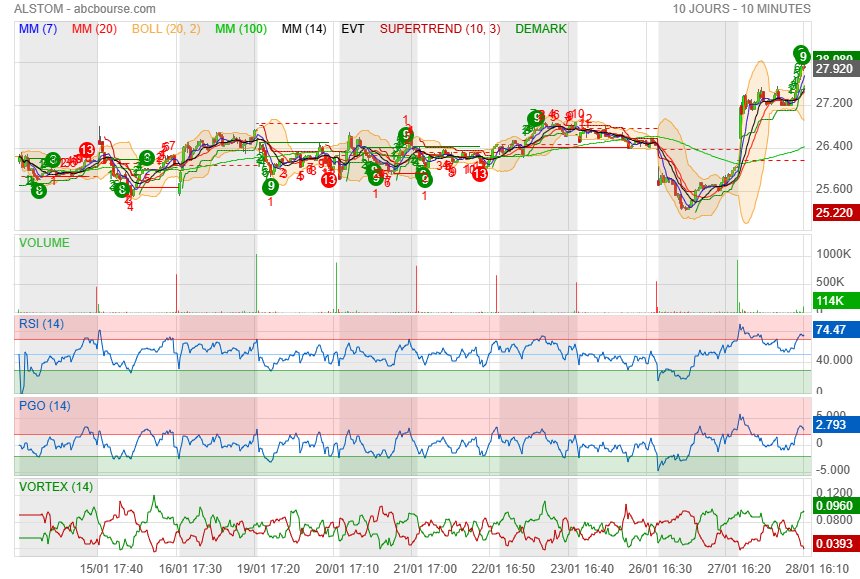Click the blue 74.47 RSI value tag
The image size is (860, 579).
[x=832, y=329]
